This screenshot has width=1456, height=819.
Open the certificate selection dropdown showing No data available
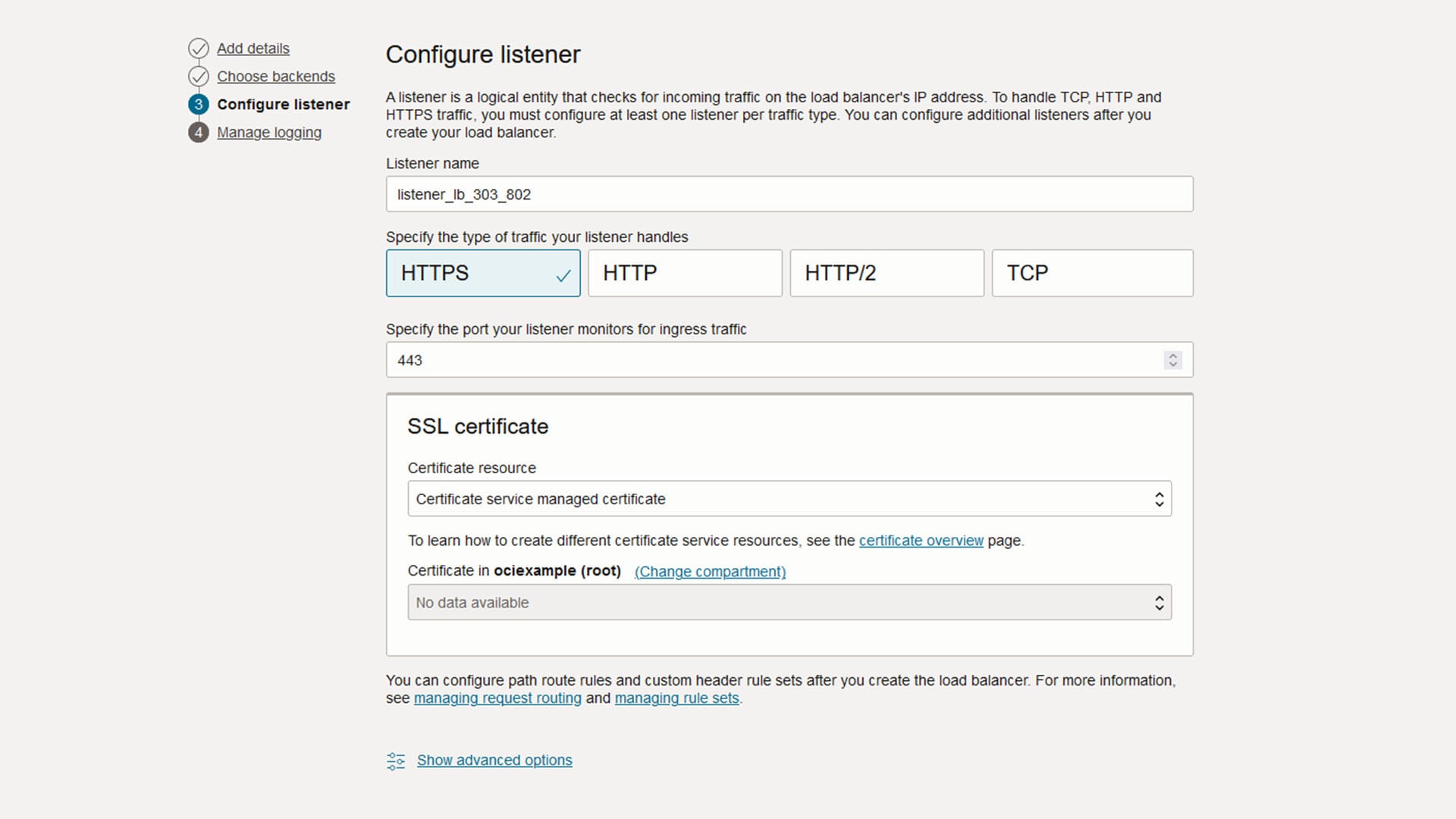coord(789,602)
